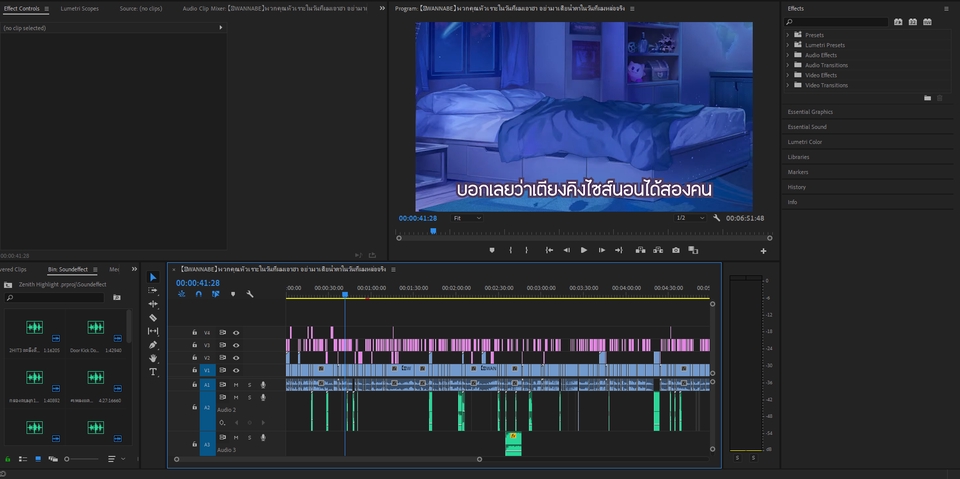Toggle Snap in timeline
960x479 pixels.
198,294
